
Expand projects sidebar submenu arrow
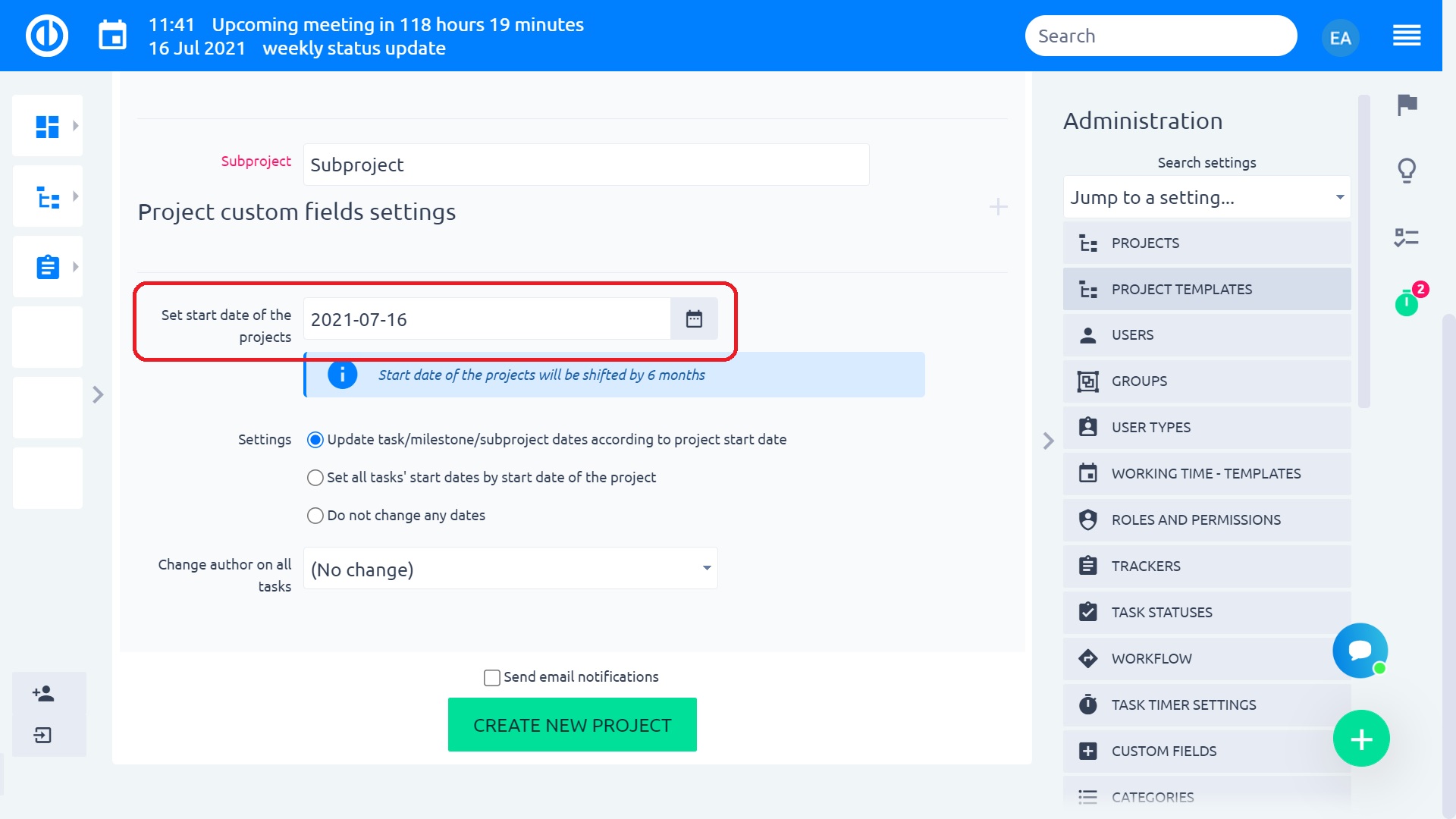[x=75, y=196]
